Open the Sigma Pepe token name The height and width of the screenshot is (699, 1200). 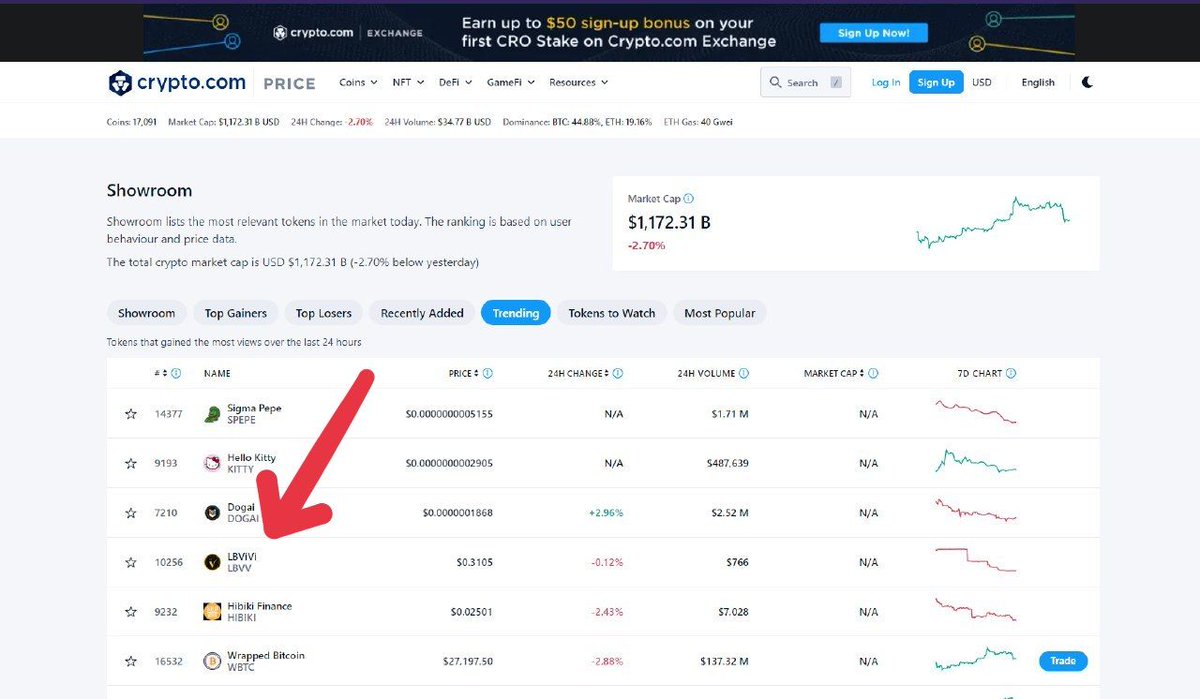coord(254,408)
